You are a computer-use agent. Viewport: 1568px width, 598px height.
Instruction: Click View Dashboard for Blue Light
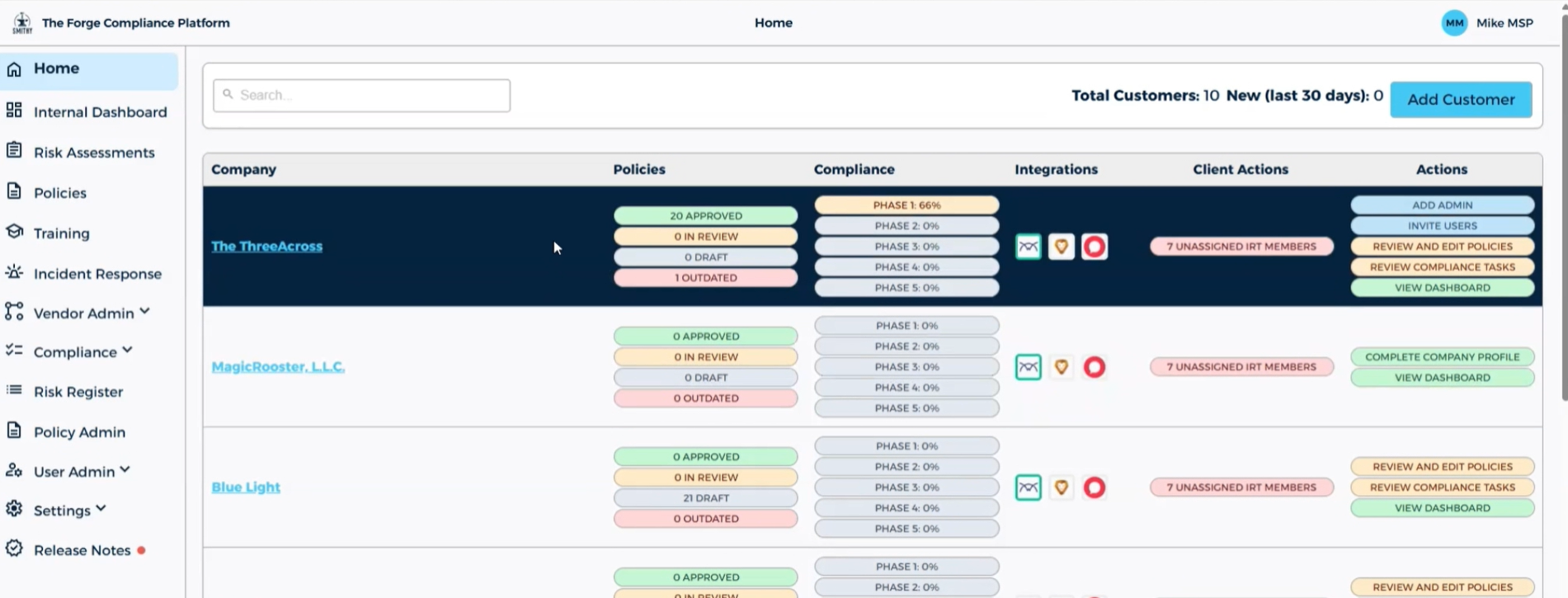pos(1442,508)
